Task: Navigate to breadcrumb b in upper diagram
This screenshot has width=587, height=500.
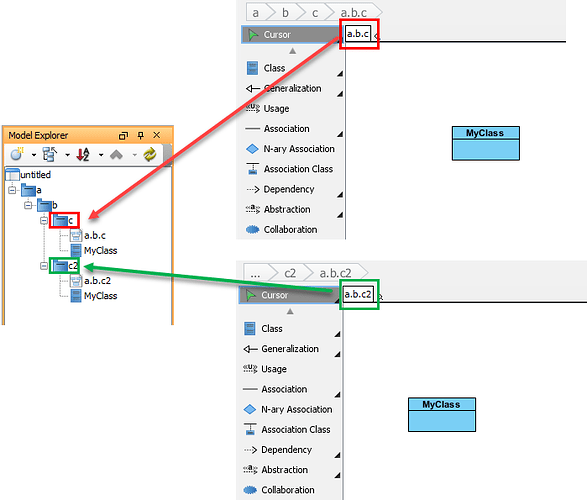Action: pos(285,13)
